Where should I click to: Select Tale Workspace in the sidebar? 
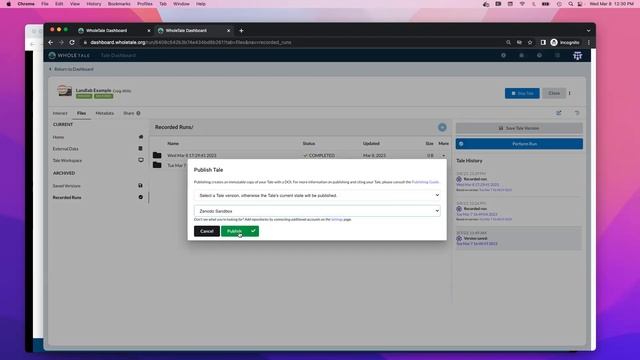tap(67, 160)
